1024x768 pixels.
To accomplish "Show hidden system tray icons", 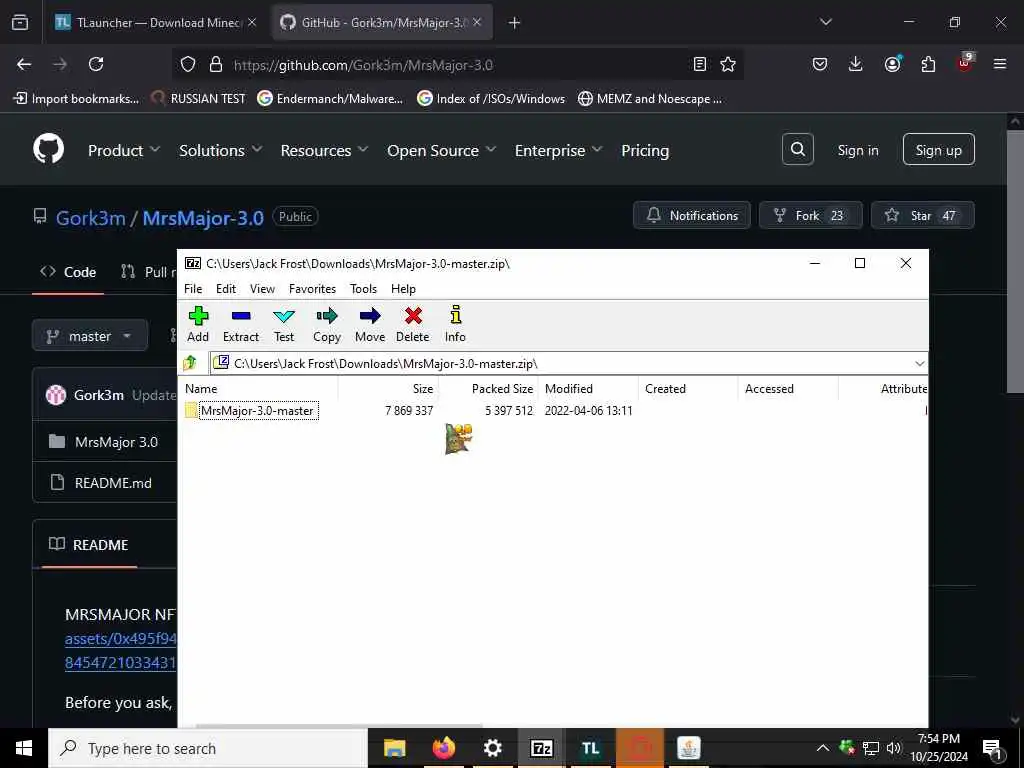I will coord(823,748).
